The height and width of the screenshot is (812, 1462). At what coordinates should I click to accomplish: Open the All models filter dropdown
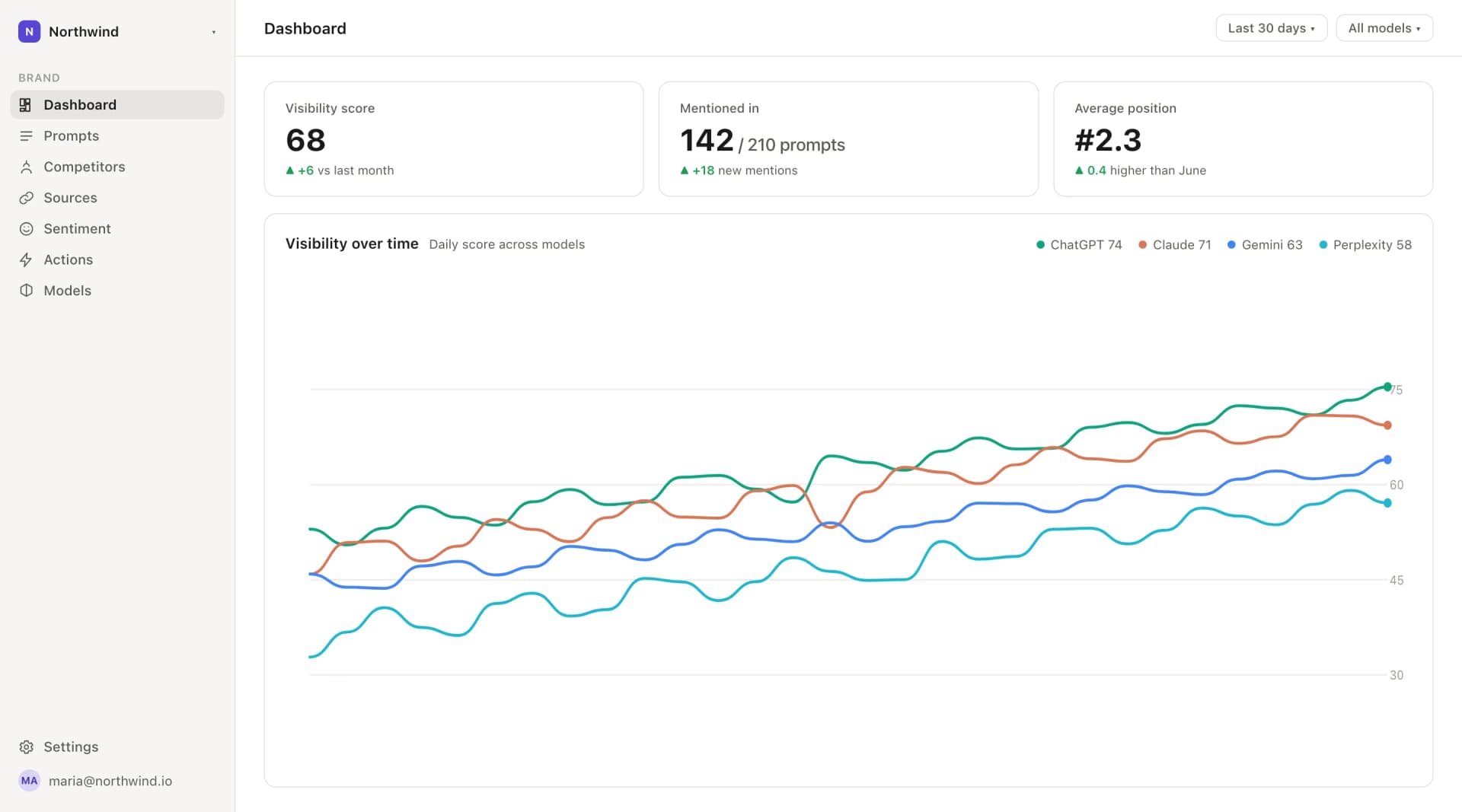tap(1384, 28)
